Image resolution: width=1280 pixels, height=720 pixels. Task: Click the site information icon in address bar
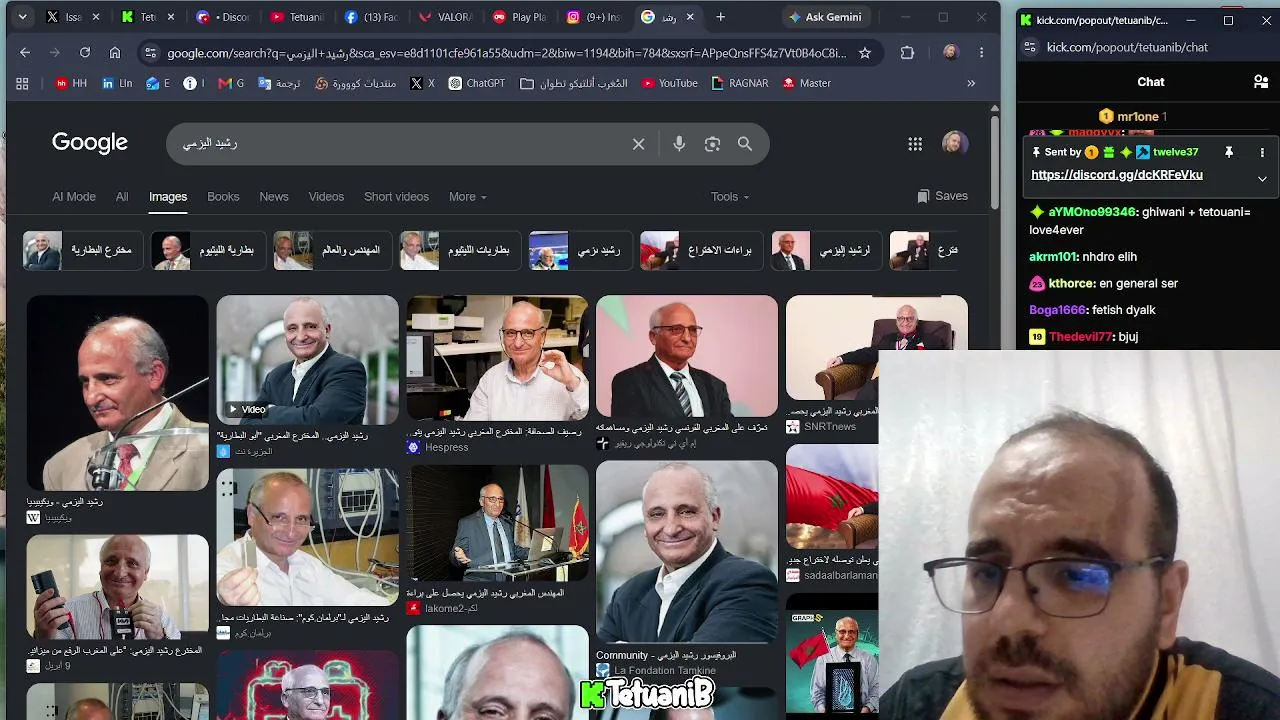pos(150,53)
